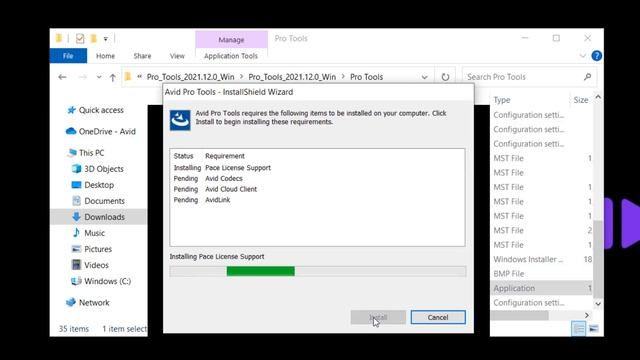Click the Pro Tools breadcrumb segment

coord(367,77)
